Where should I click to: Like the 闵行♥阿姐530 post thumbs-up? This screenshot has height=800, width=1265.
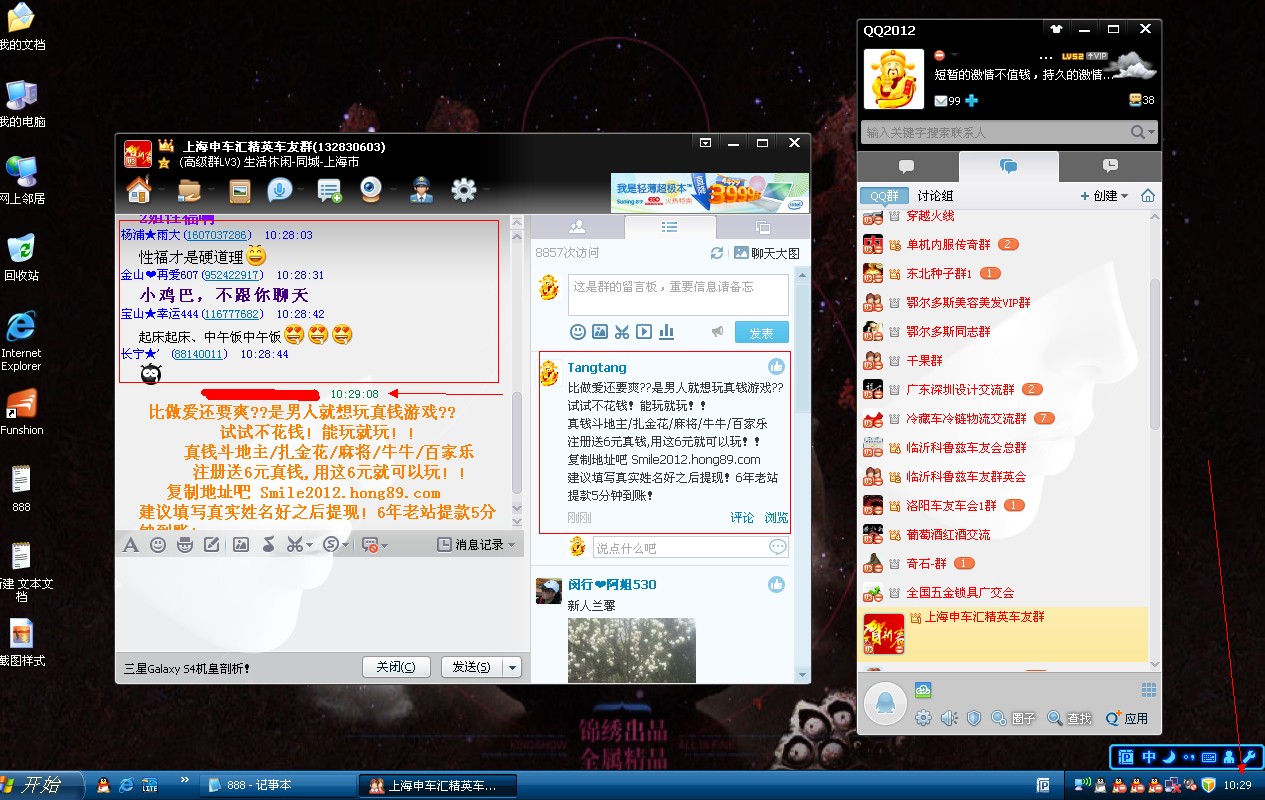(x=776, y=584)
